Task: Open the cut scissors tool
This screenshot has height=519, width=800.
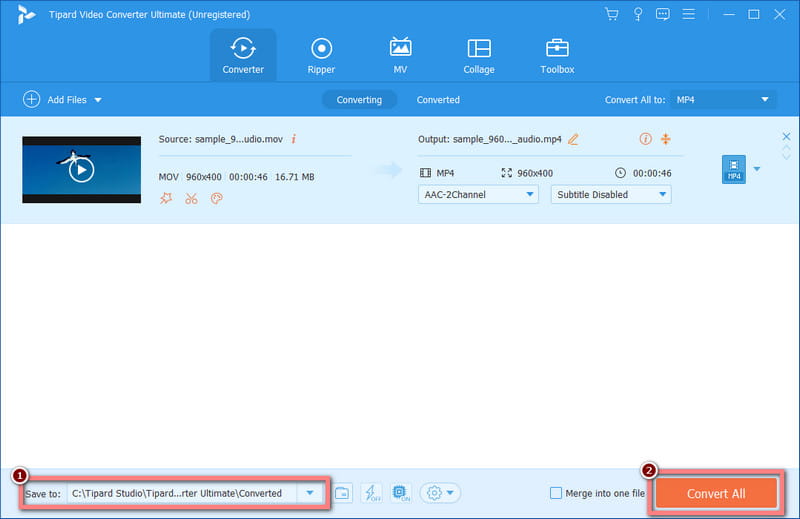Action: pyautogui.click(x=191, y=198)
